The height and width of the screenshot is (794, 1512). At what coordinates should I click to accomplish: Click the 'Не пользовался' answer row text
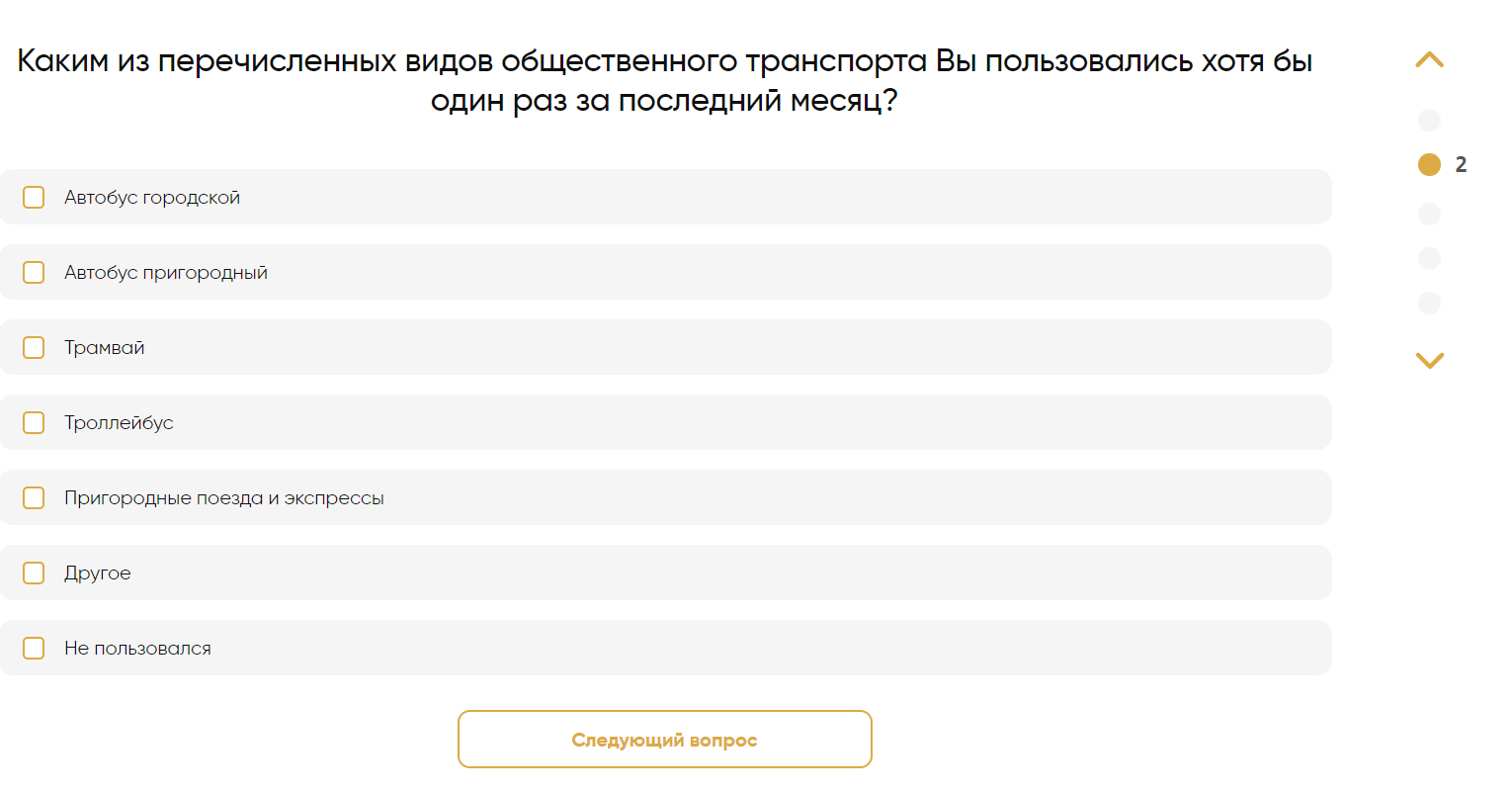137,649
